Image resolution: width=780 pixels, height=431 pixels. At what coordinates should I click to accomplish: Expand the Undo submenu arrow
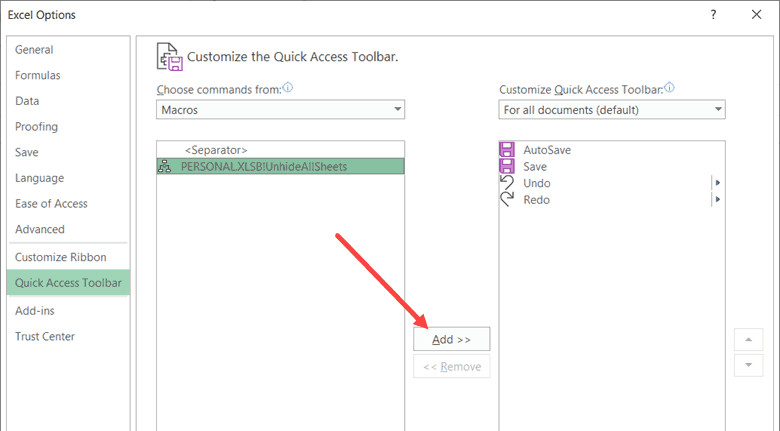(717, 183)
